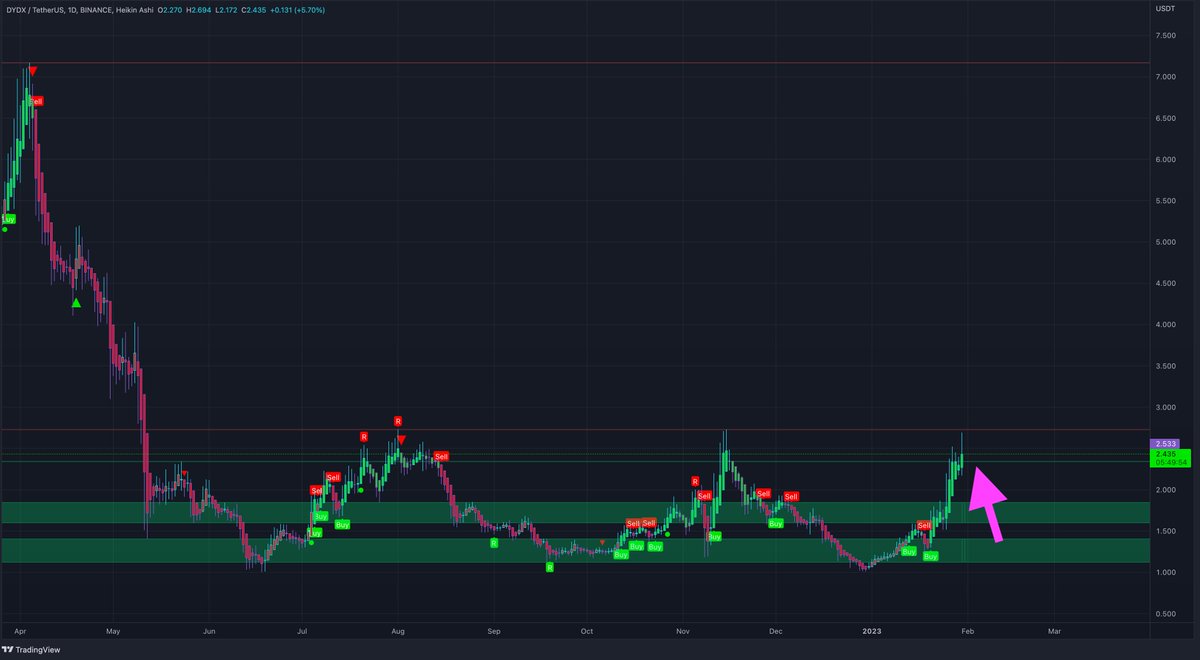Click the Sell label at the April high
Screen dimensions: 1200x660
[x=36, y=101]
